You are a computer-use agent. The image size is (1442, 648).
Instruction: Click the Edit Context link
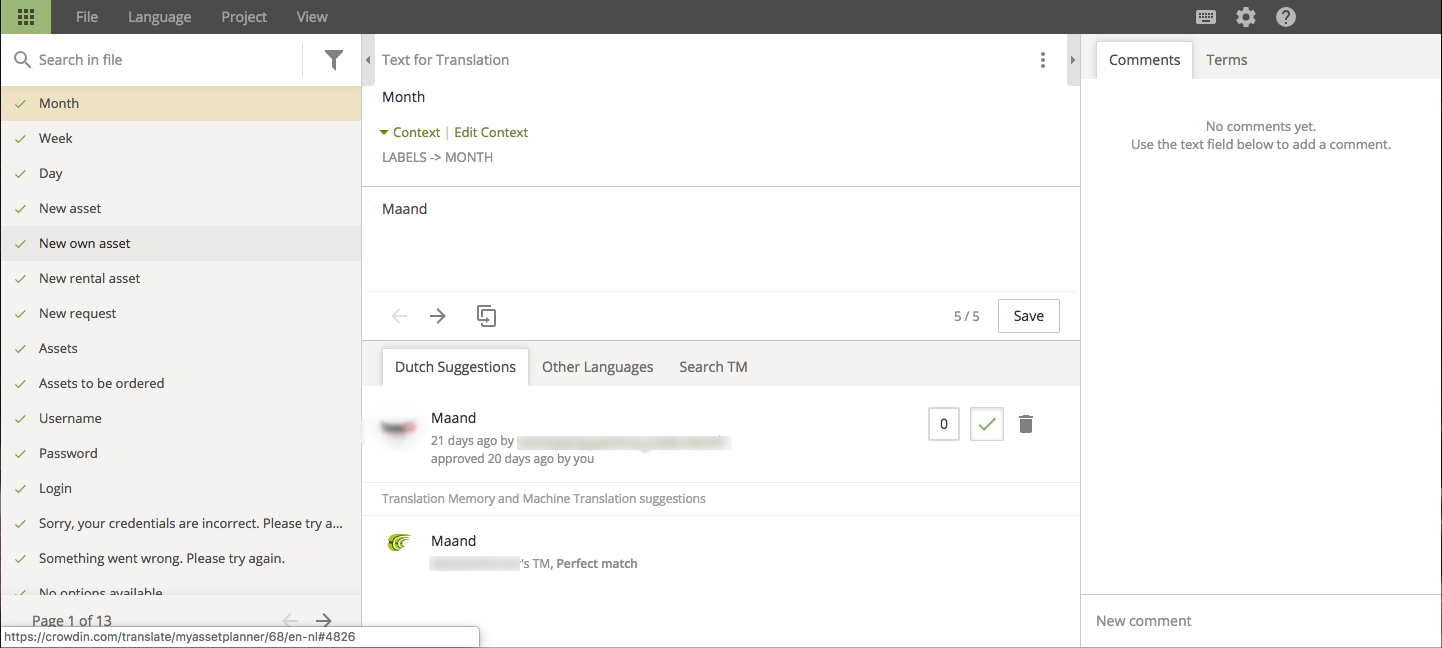(491, 132)
